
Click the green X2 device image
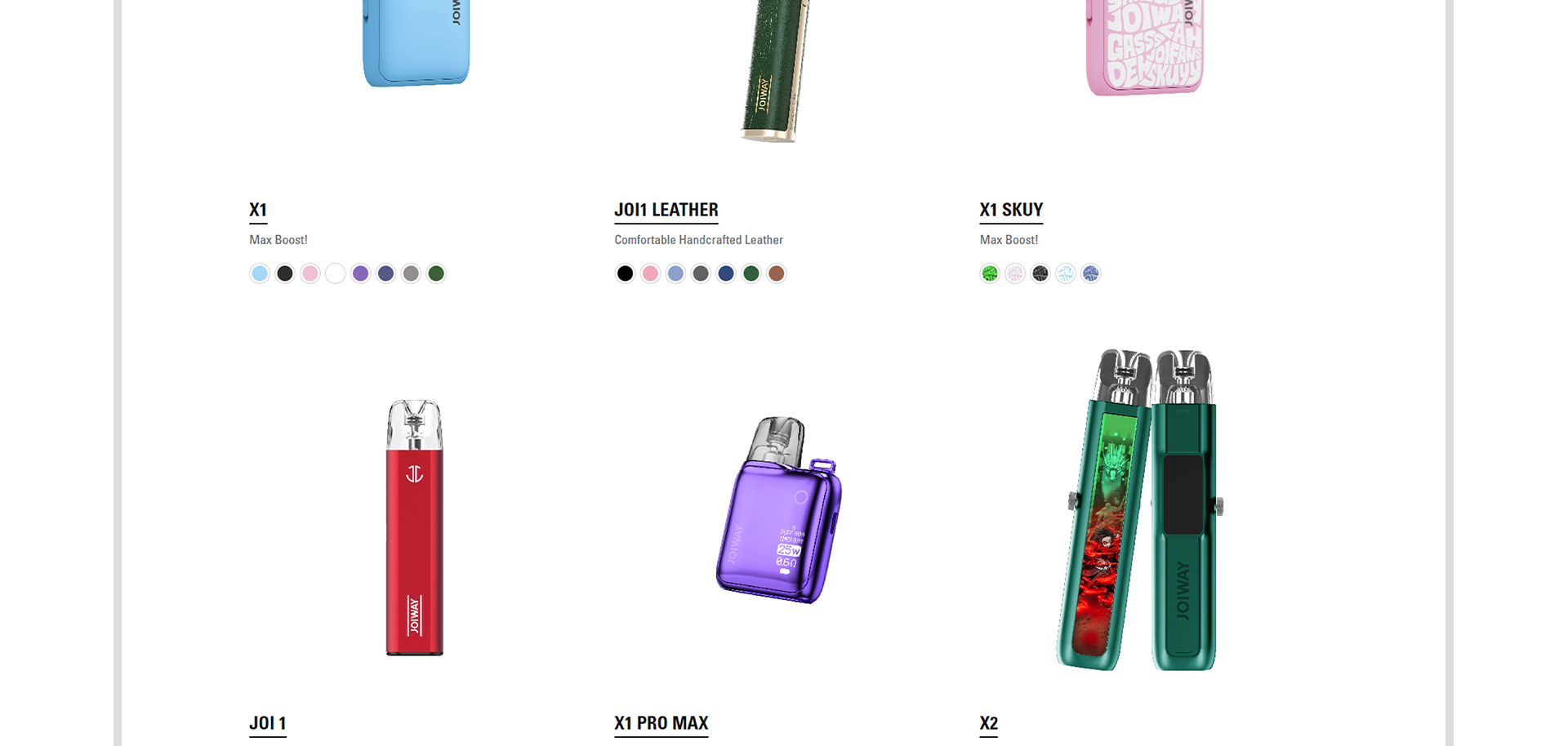pos(1140,510)
